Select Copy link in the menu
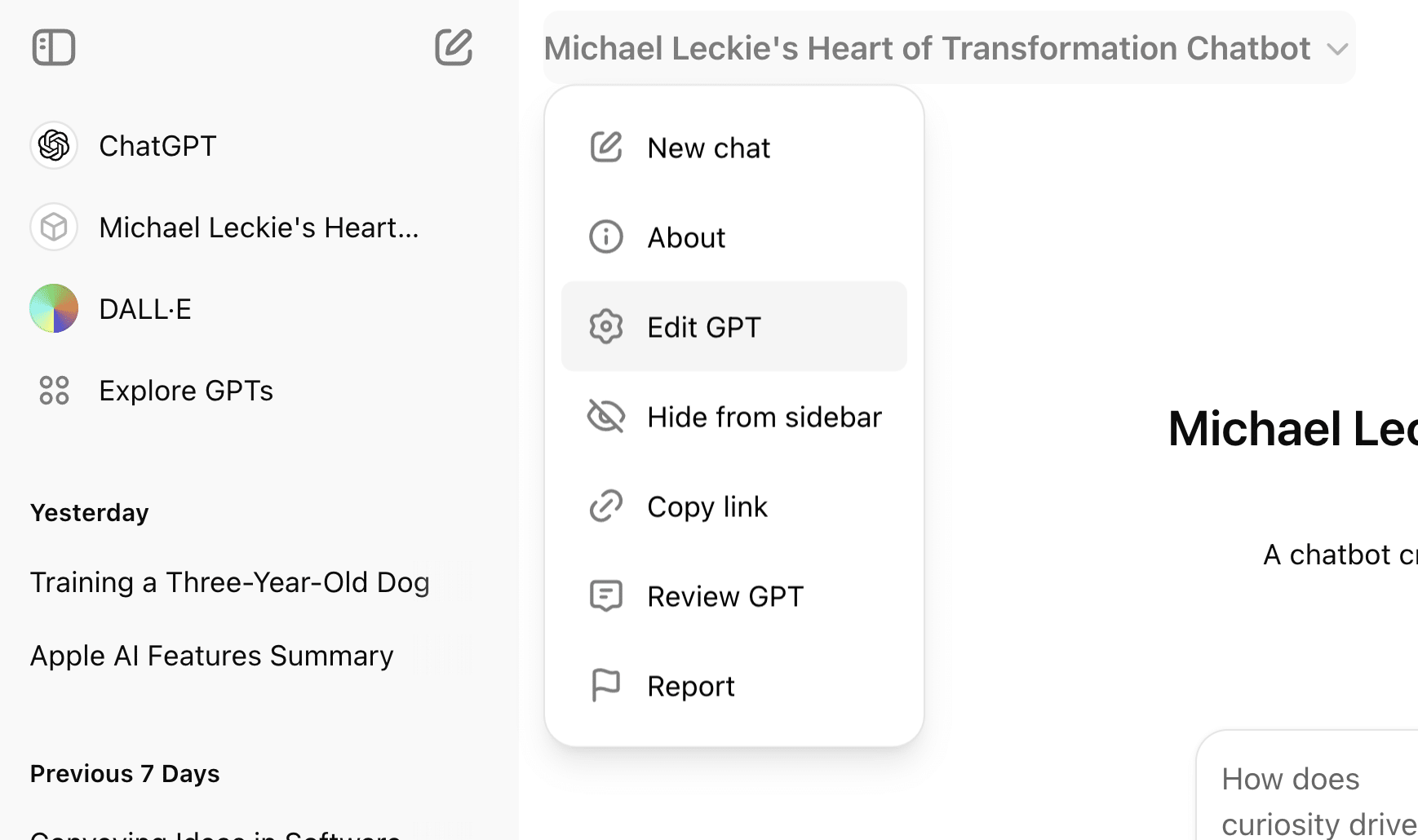The width and height of the screenshot is (1418, 840). 734,506
